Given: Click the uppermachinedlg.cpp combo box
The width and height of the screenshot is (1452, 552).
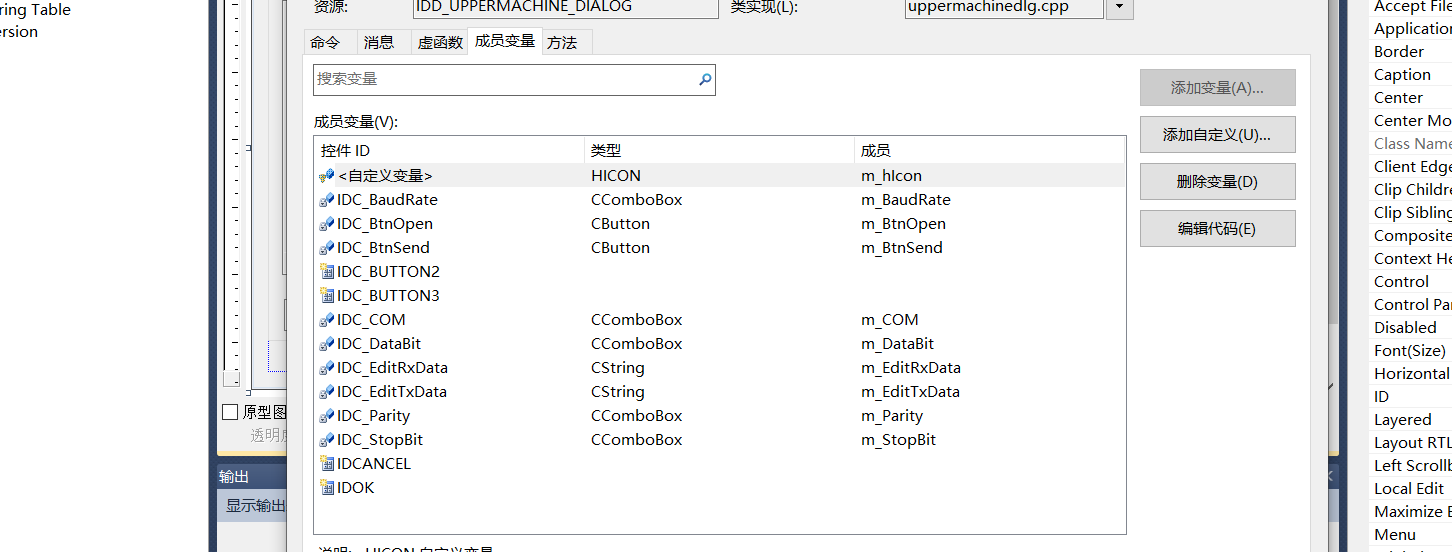Looking at the screenshot, I should [x=1003, y=8].
